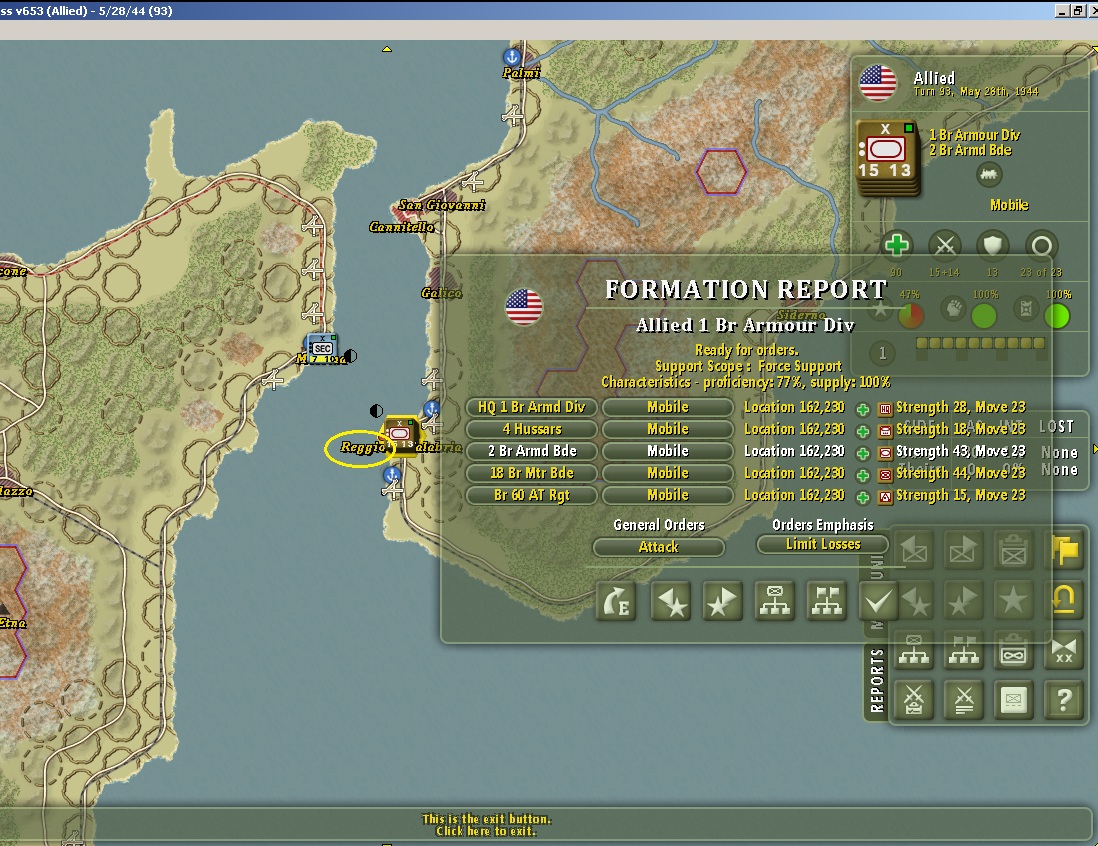
Task: Open the unit map card icon next to help
Action: (x=1013, y=700)
